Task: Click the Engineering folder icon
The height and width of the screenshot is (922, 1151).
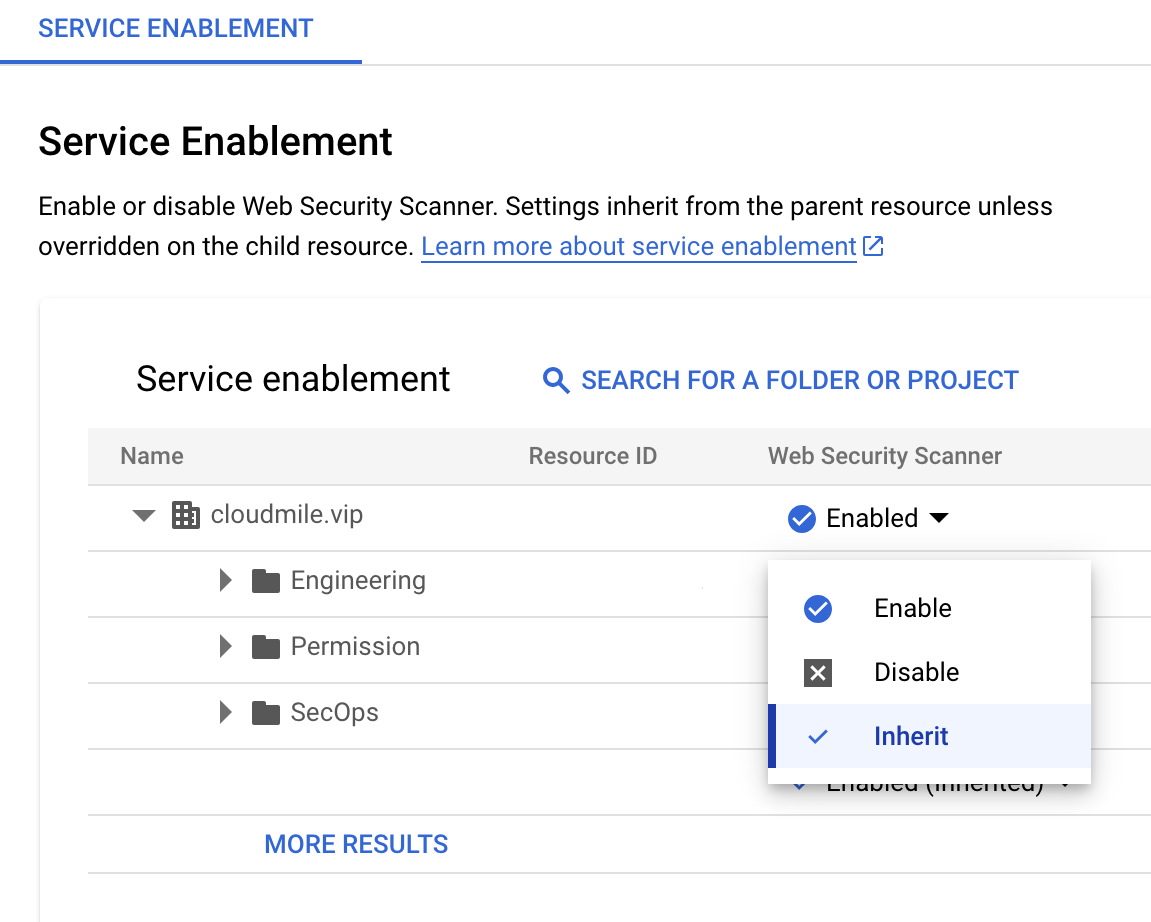Action: 265,581
